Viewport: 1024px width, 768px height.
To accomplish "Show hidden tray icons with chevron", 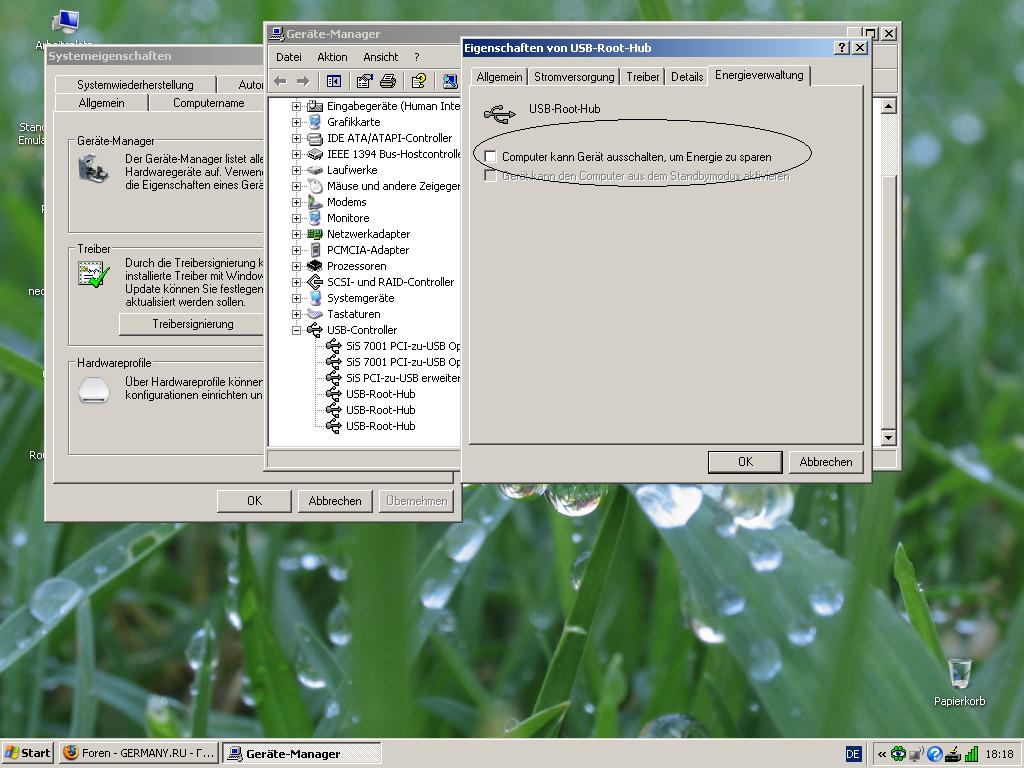I will [881, 754].
